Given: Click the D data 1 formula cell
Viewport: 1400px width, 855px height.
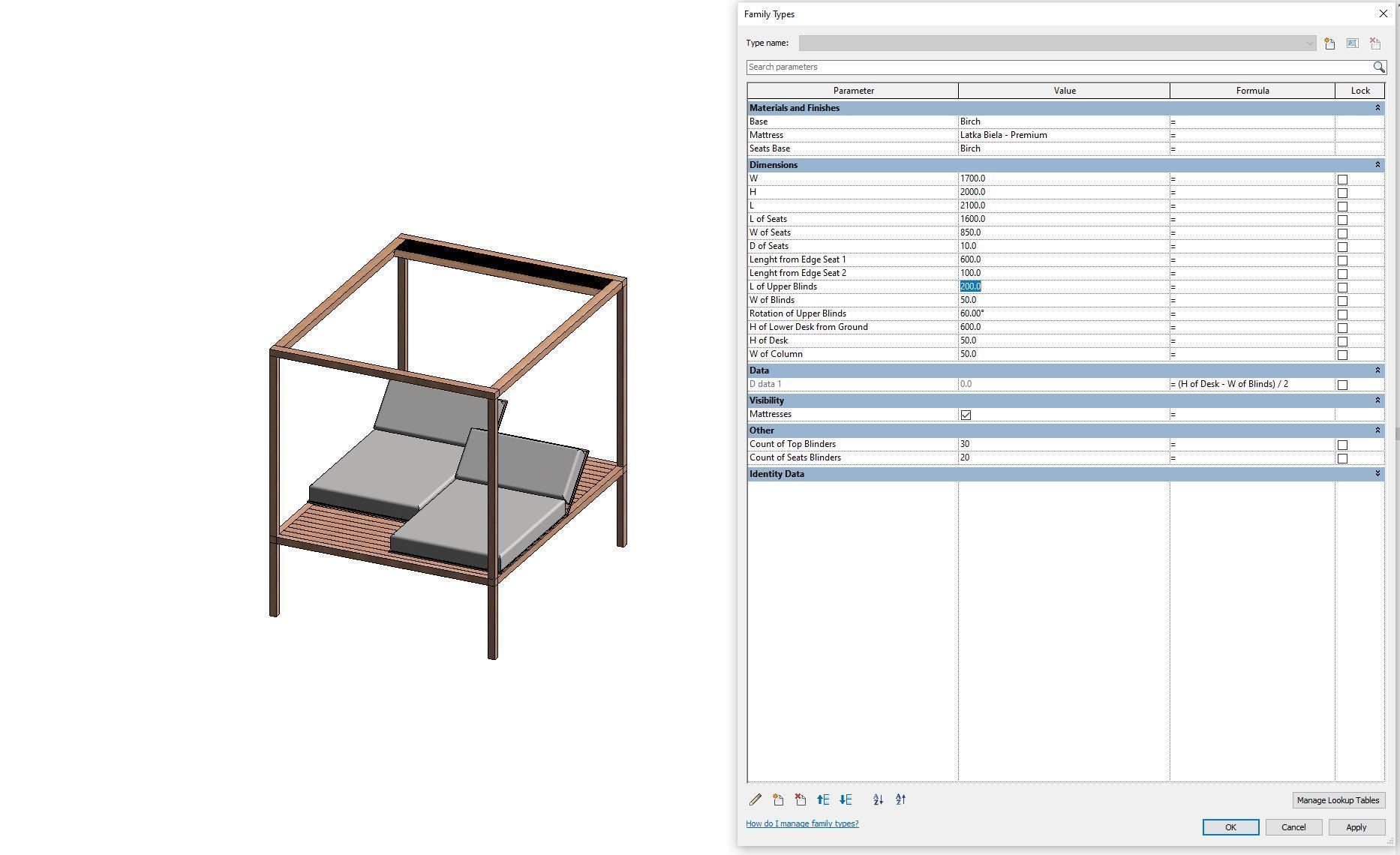Looking at the screenshot, I should tap(1252, 384).
